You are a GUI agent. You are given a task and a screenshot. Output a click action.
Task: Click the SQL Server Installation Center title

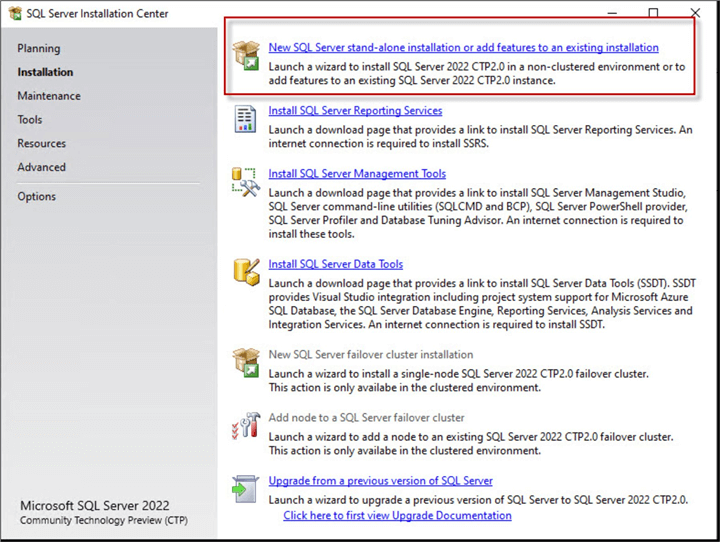click(97, 14)
